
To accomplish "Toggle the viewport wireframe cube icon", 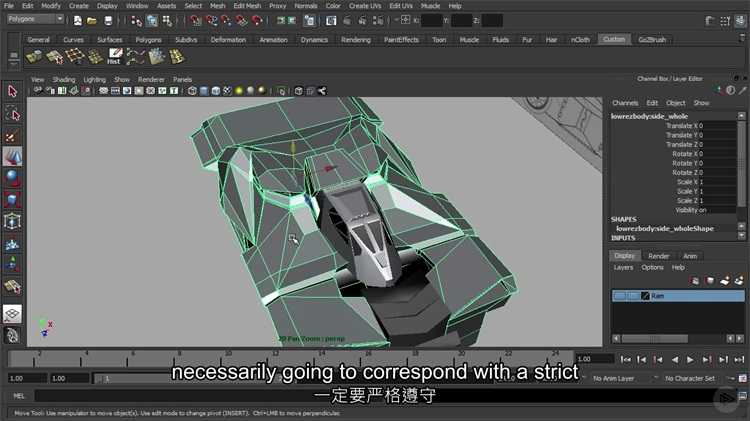I will coord(192,90).
